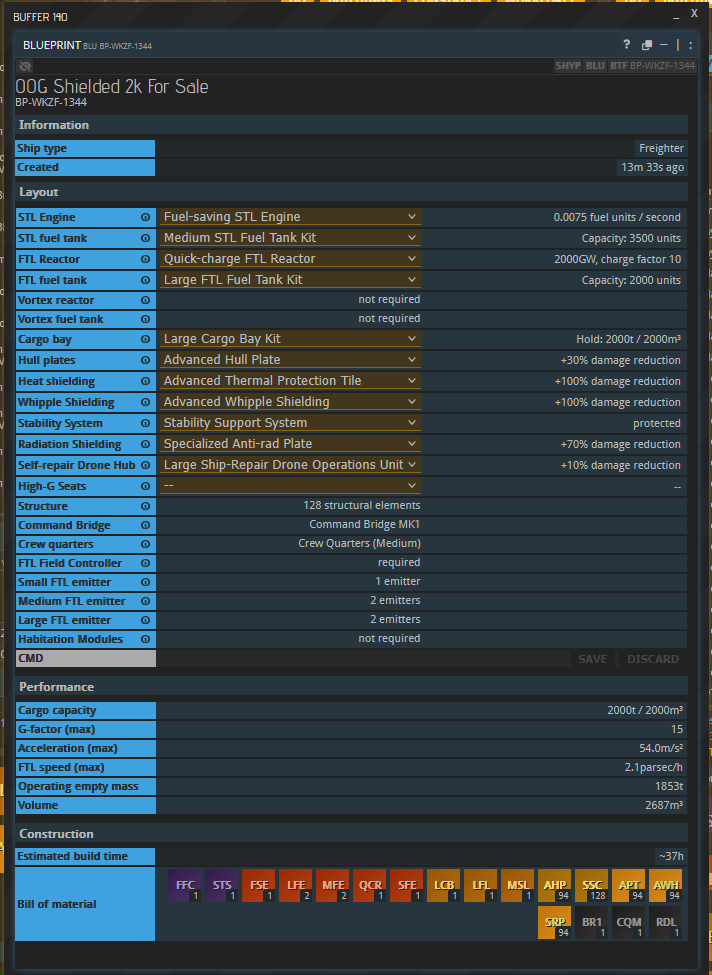Viewport: 712px width, 975px height.
Task: Select the QCR material tile
Action: click(x=370, y=886)
